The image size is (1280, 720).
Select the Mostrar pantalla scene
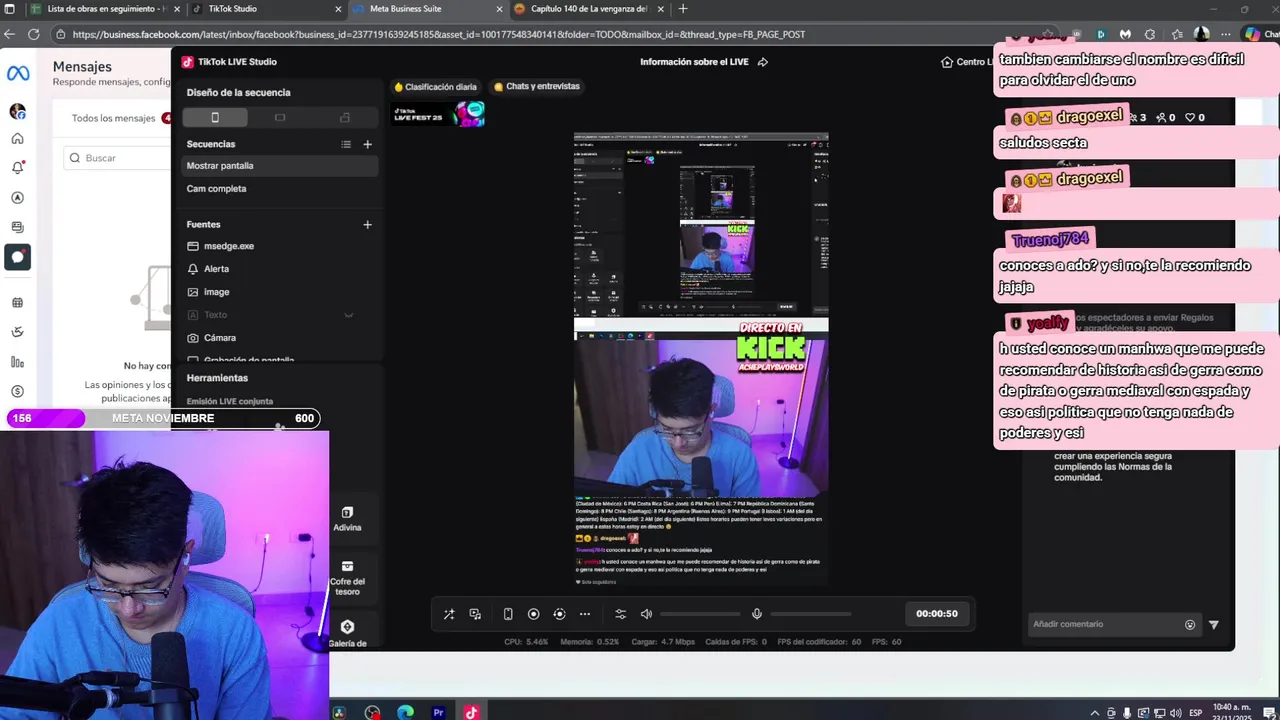point(280,166)
